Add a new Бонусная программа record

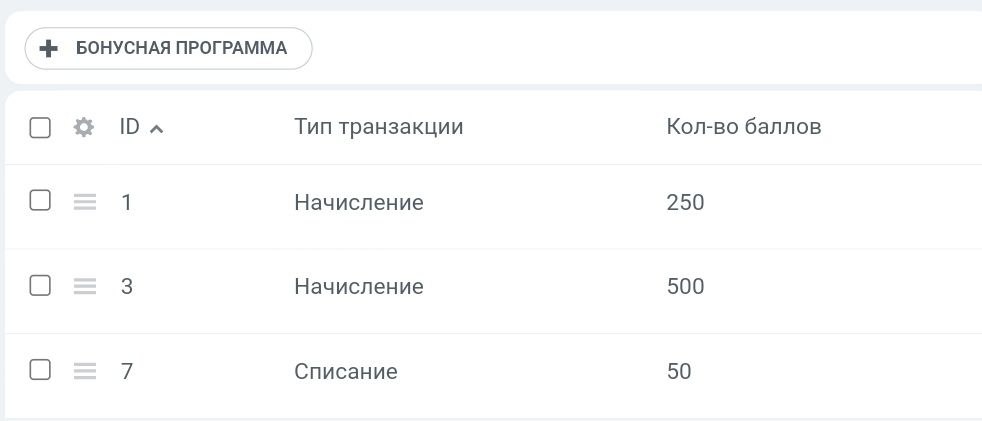coord(169,48)
